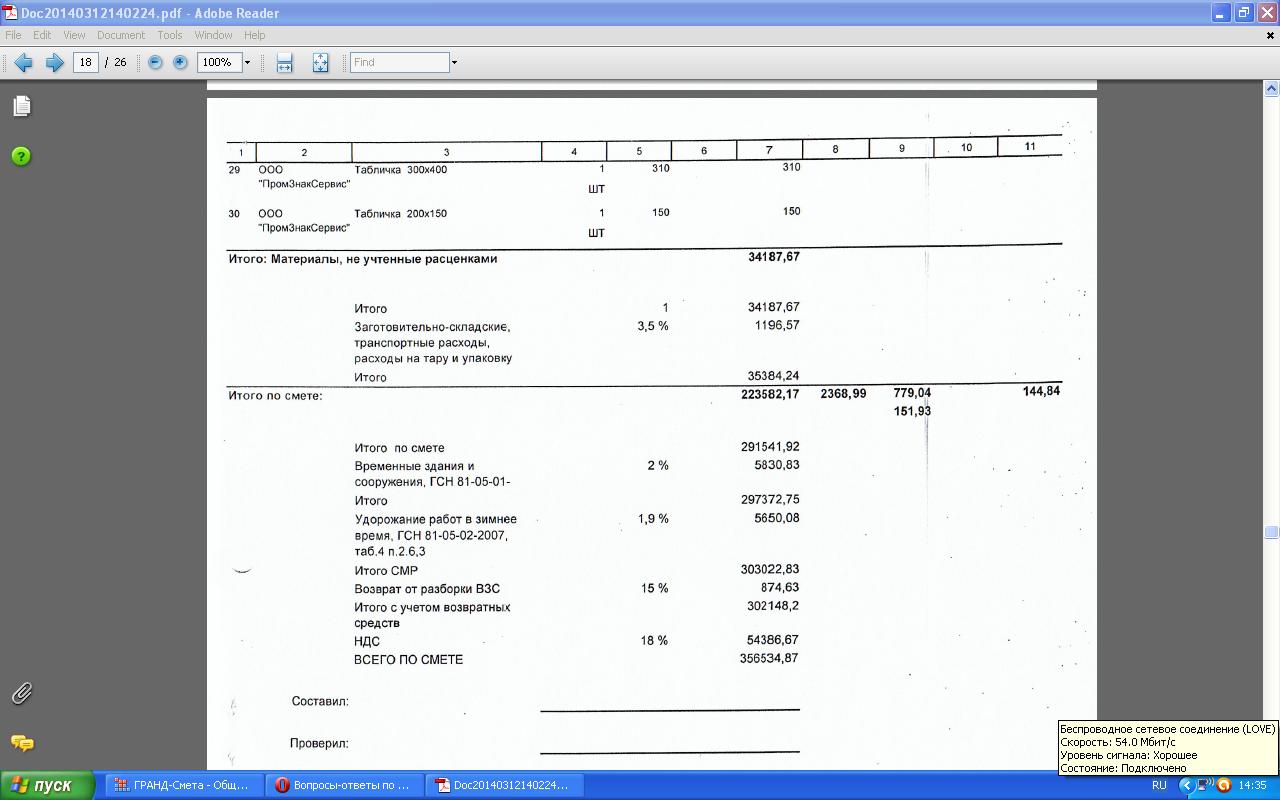Image resolution: width=1280 pixels, height=800 pixels.
Task: Click the '18 %' rate value
Action: pos(654,640)
